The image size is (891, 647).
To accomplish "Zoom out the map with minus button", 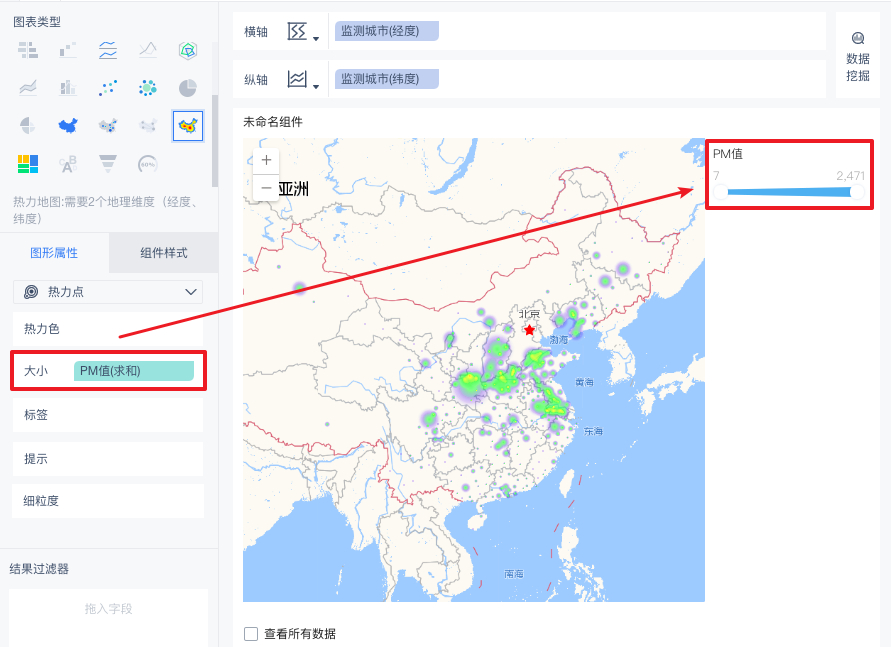I will 266,187.
